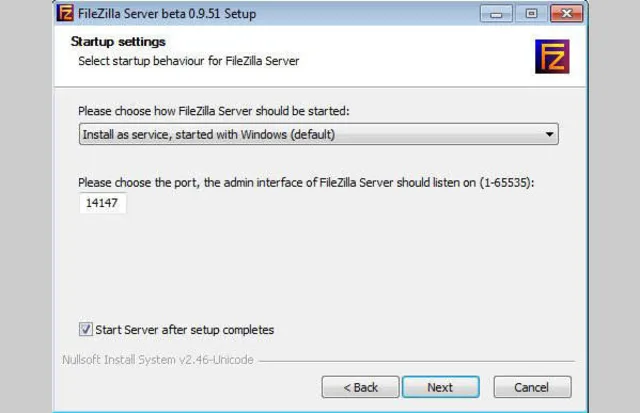
Task: Click the arrow on the startup combo box
Action: pyautogui.click(x=549, y=134)
